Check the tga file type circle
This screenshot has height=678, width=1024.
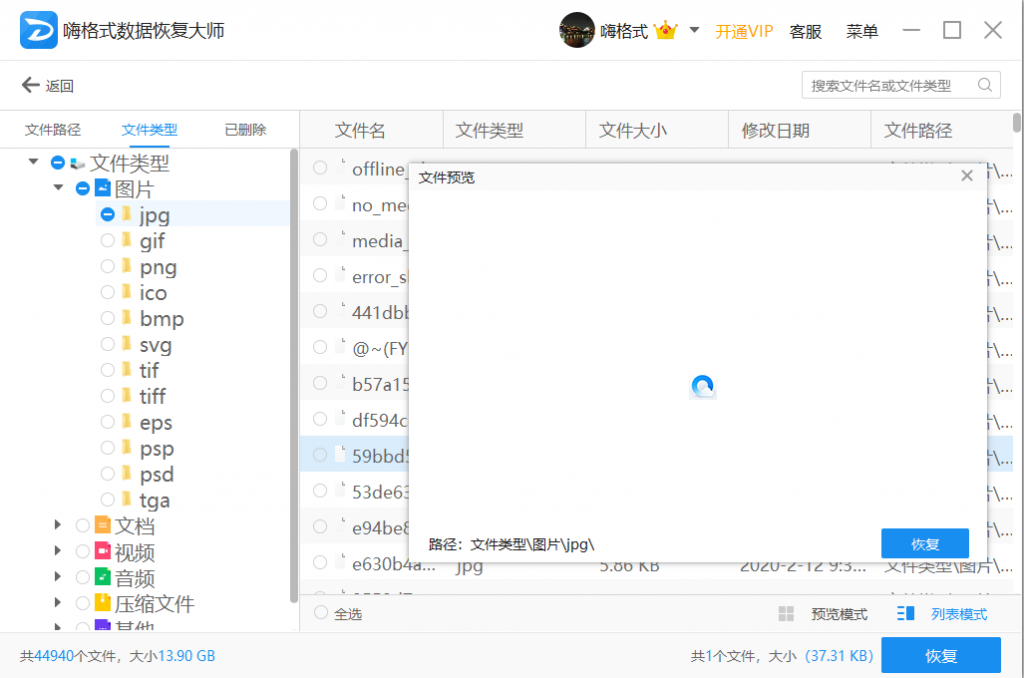coord(108,500)
